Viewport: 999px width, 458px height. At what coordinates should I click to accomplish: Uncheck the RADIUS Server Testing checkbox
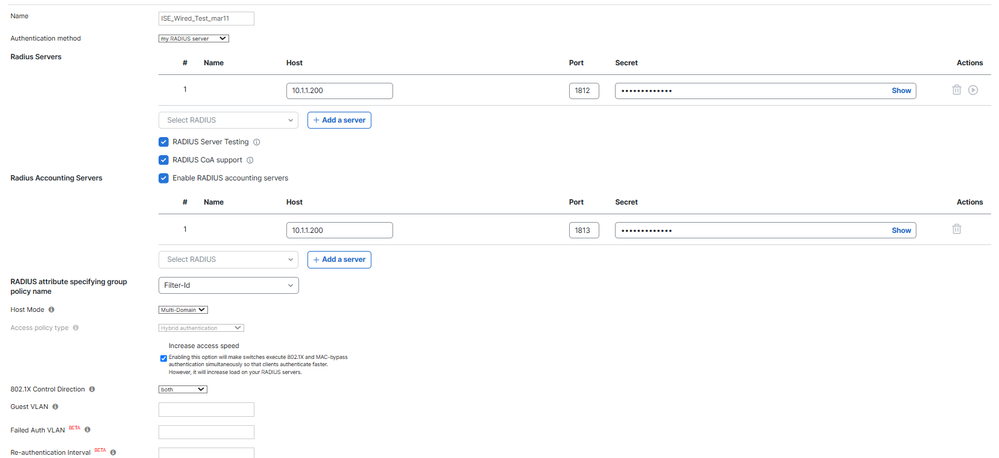pyautogui.click(x=164, y=142)
